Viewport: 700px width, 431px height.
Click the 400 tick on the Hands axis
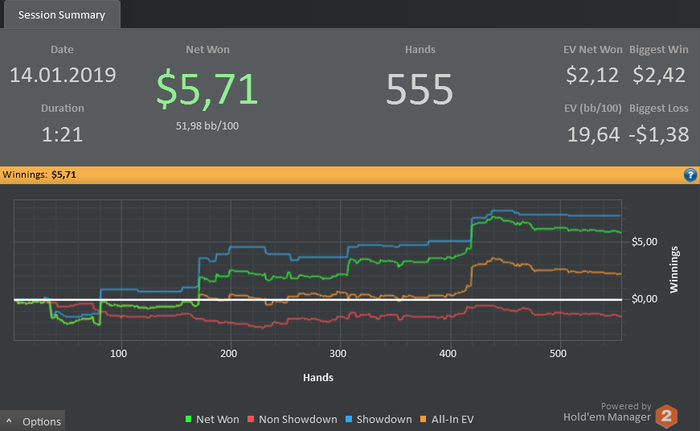[448, 354]
